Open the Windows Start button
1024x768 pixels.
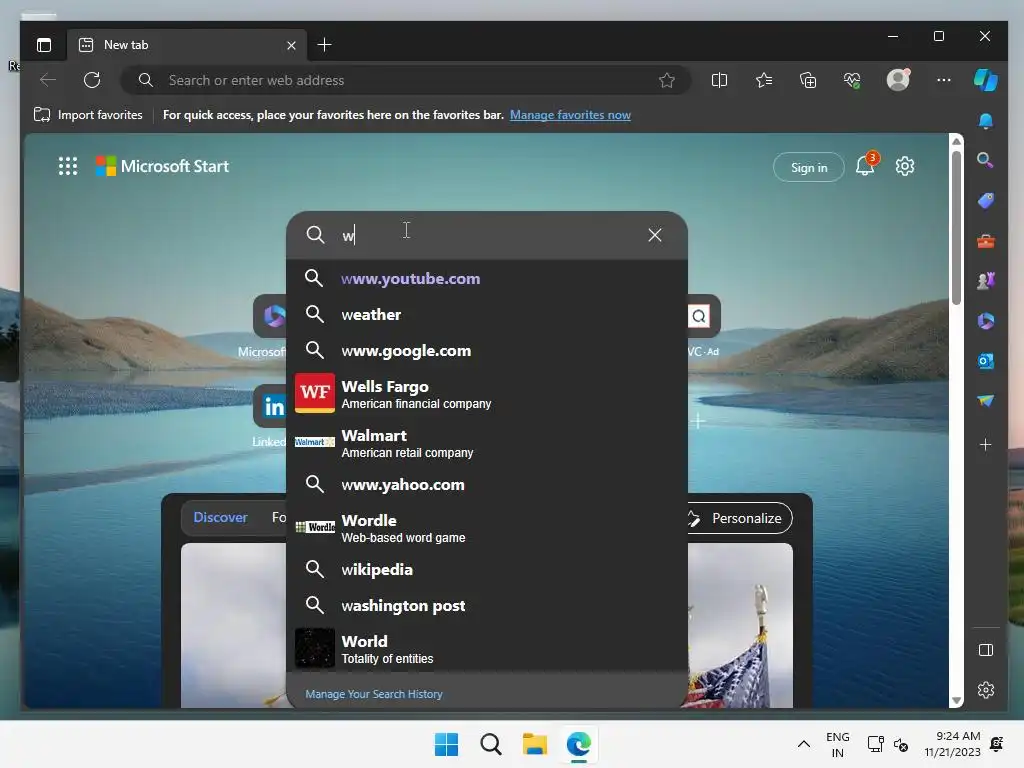(x=447, y=744)
